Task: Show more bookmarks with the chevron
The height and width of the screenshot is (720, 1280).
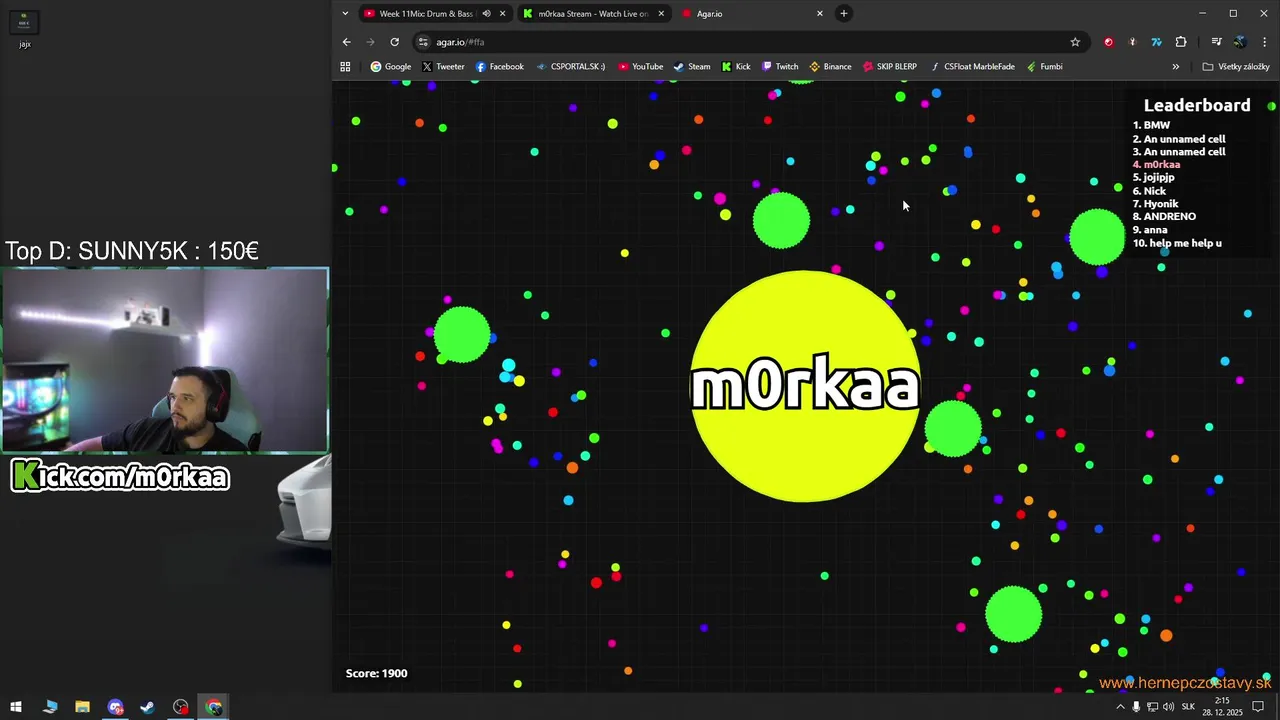Action: coord(1176,67)
